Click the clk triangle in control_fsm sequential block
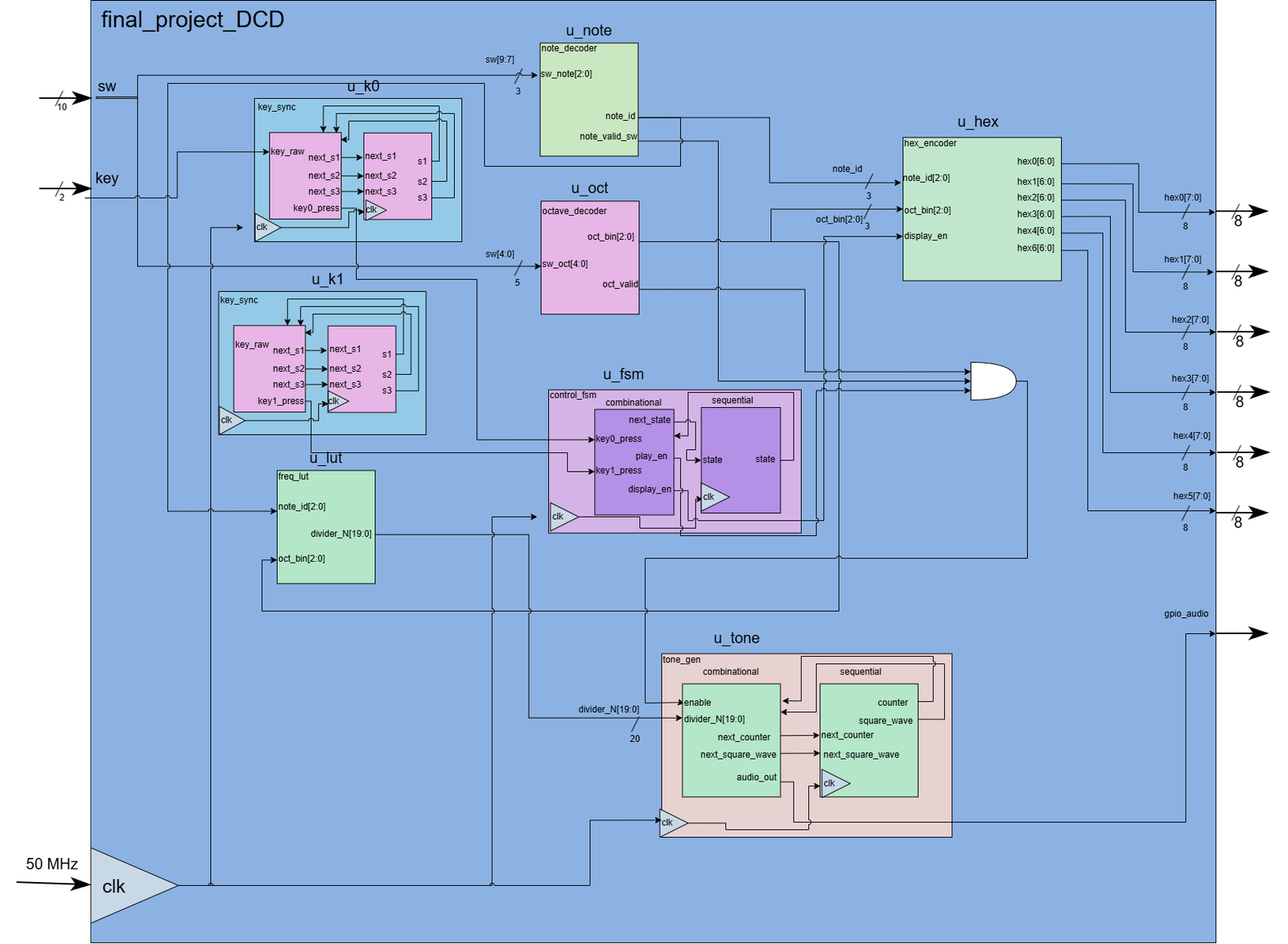Viewport: 1288px width, 944px height. click(715, 497)
